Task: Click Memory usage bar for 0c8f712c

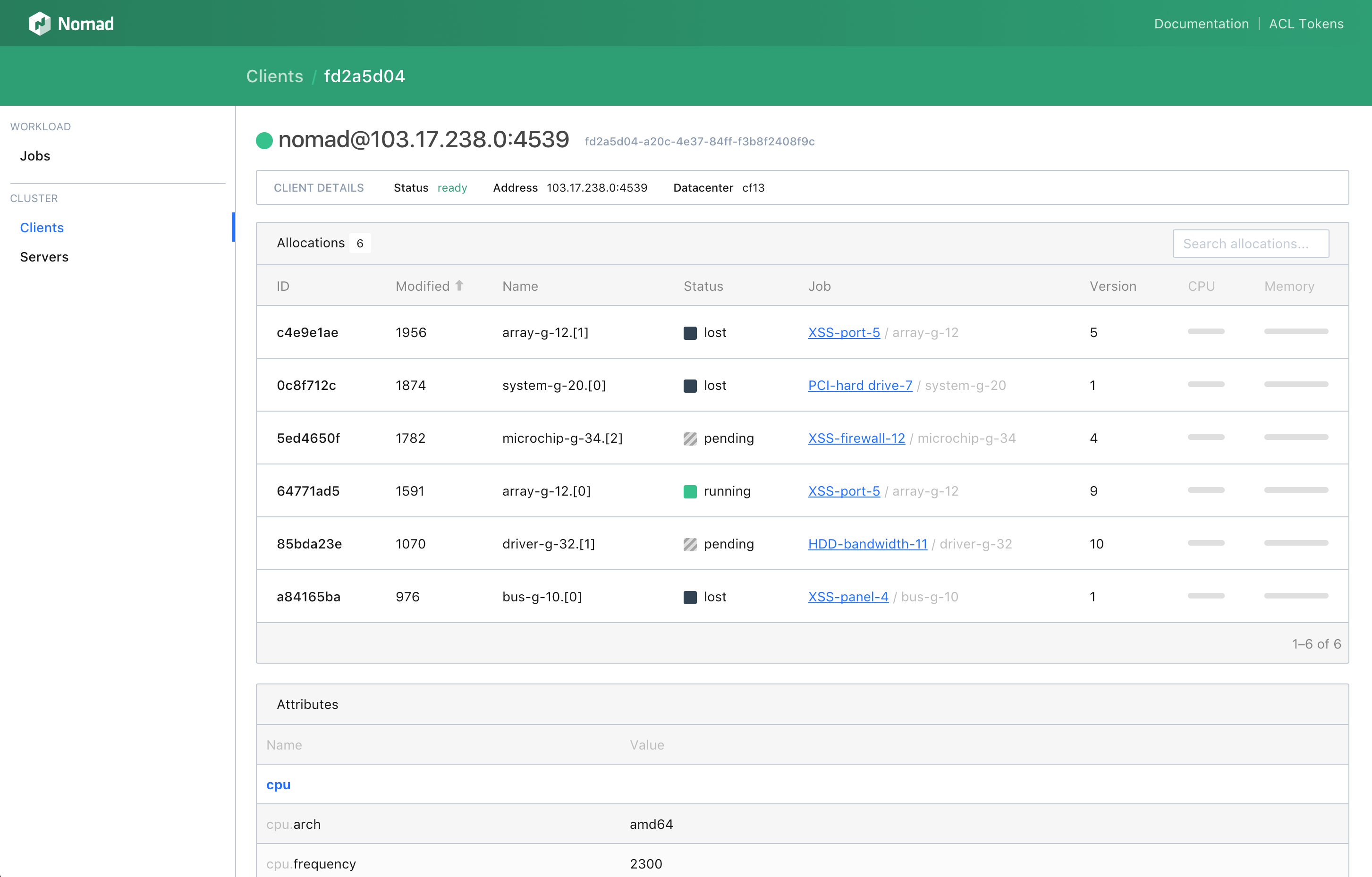Action: pos(1296,384)
